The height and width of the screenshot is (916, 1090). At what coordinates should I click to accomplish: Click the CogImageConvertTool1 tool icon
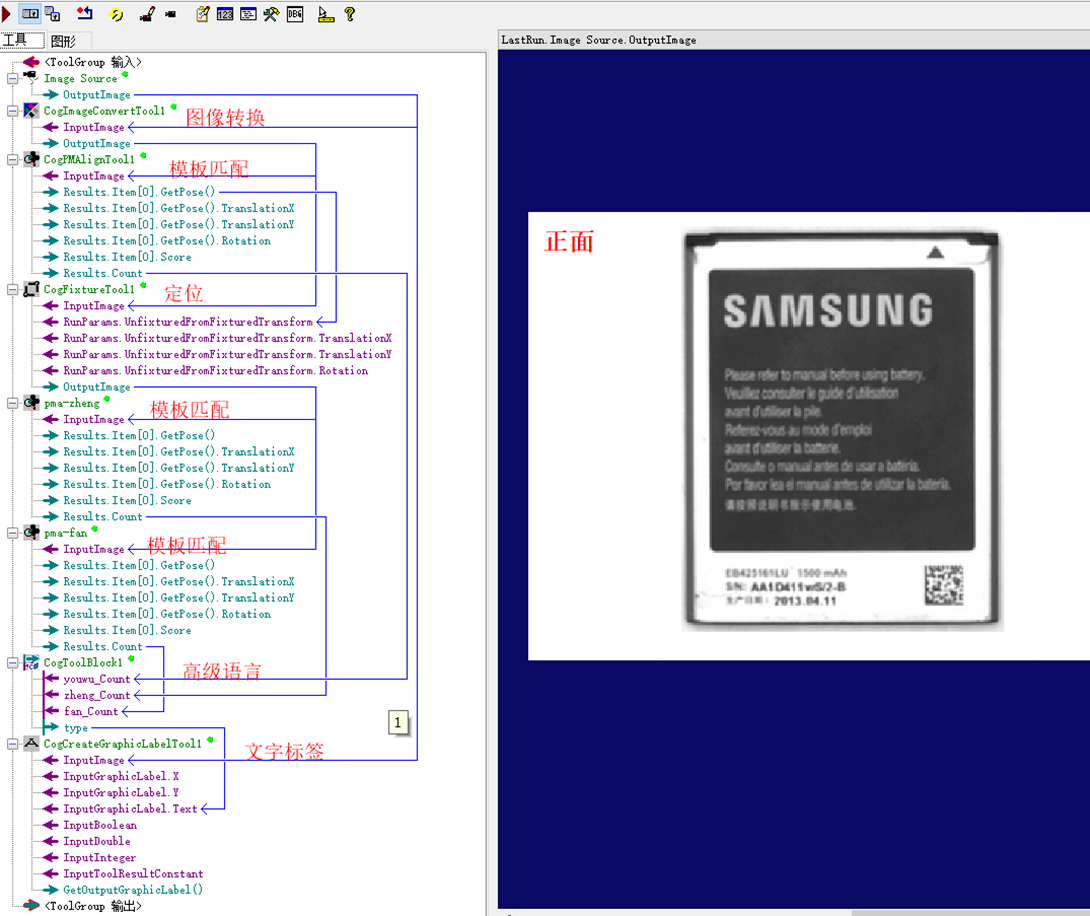click(x=31, y=111)
